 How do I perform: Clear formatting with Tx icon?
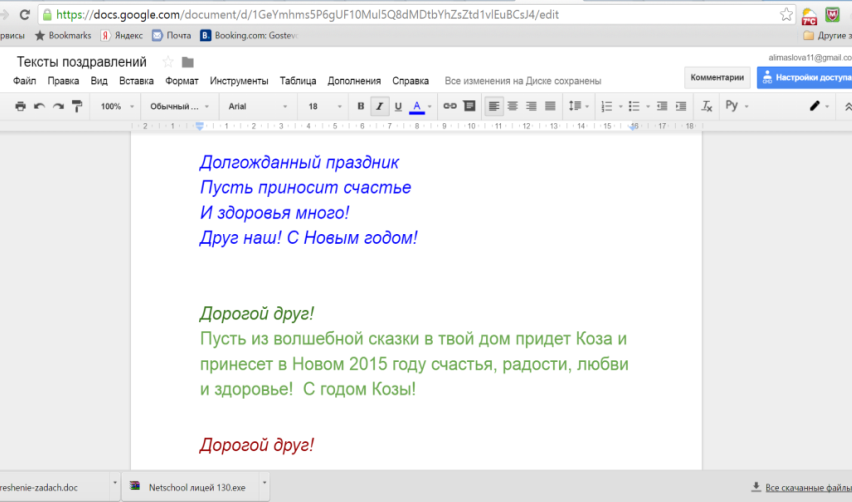pos(707,106)
